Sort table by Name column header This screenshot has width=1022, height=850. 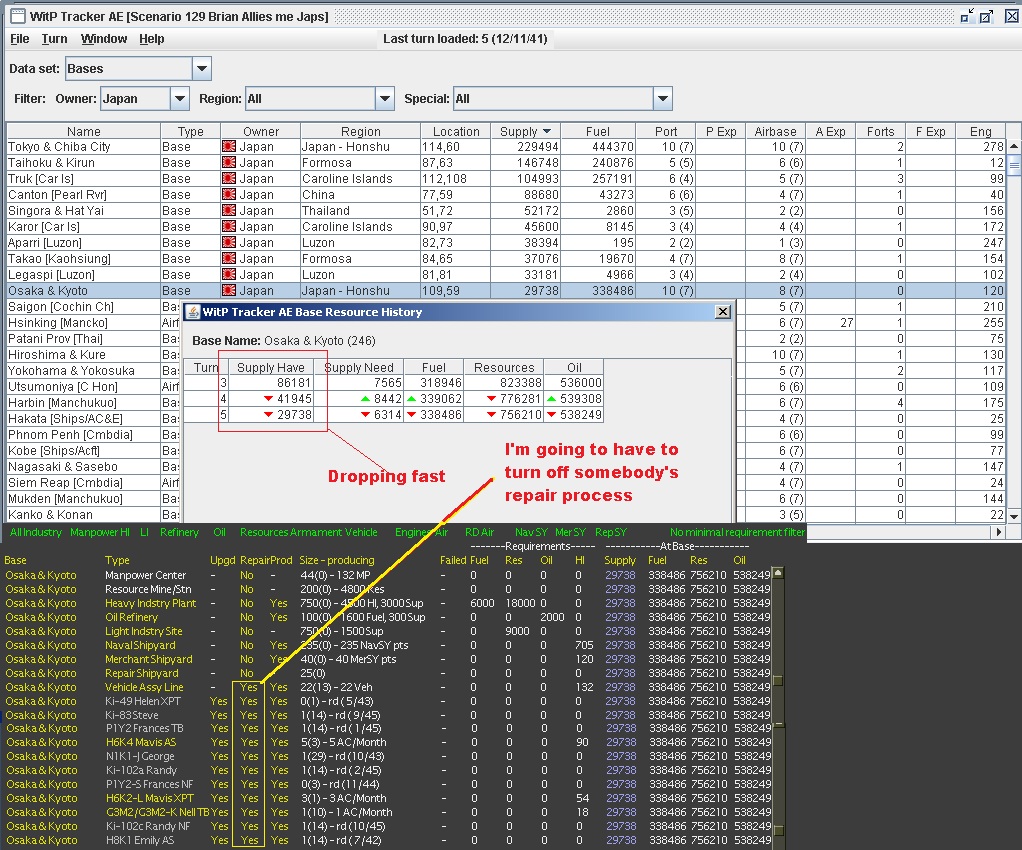[83, 131]
